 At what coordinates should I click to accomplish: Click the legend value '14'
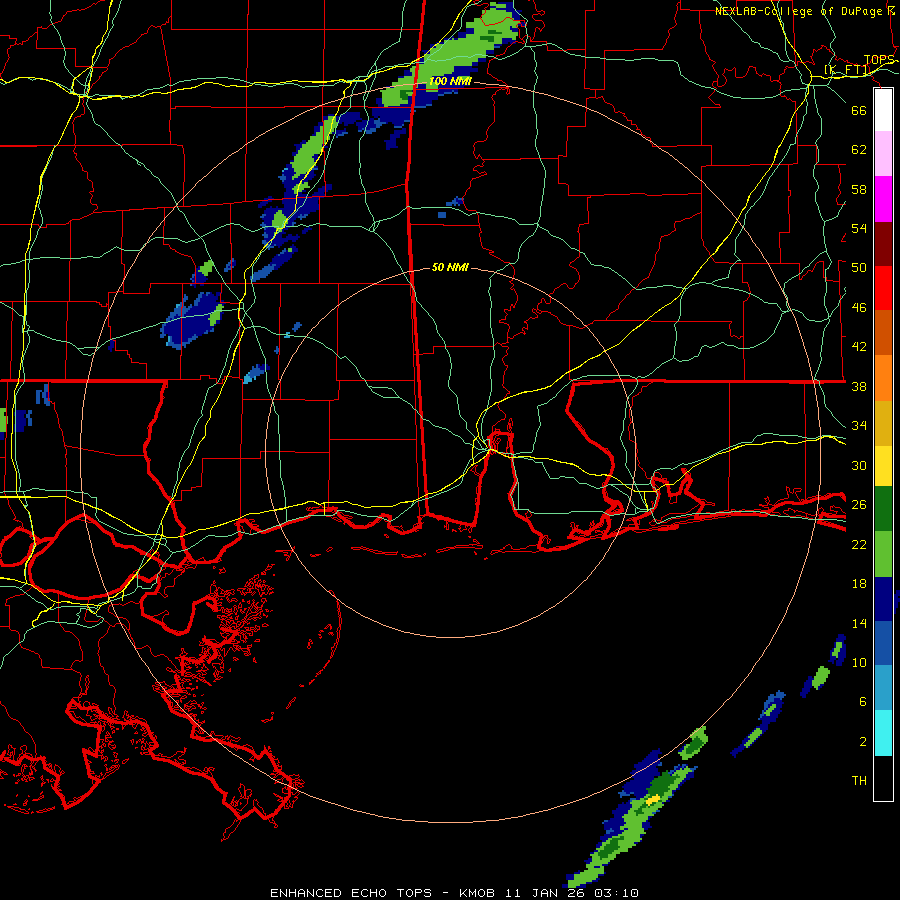[859, 623]
